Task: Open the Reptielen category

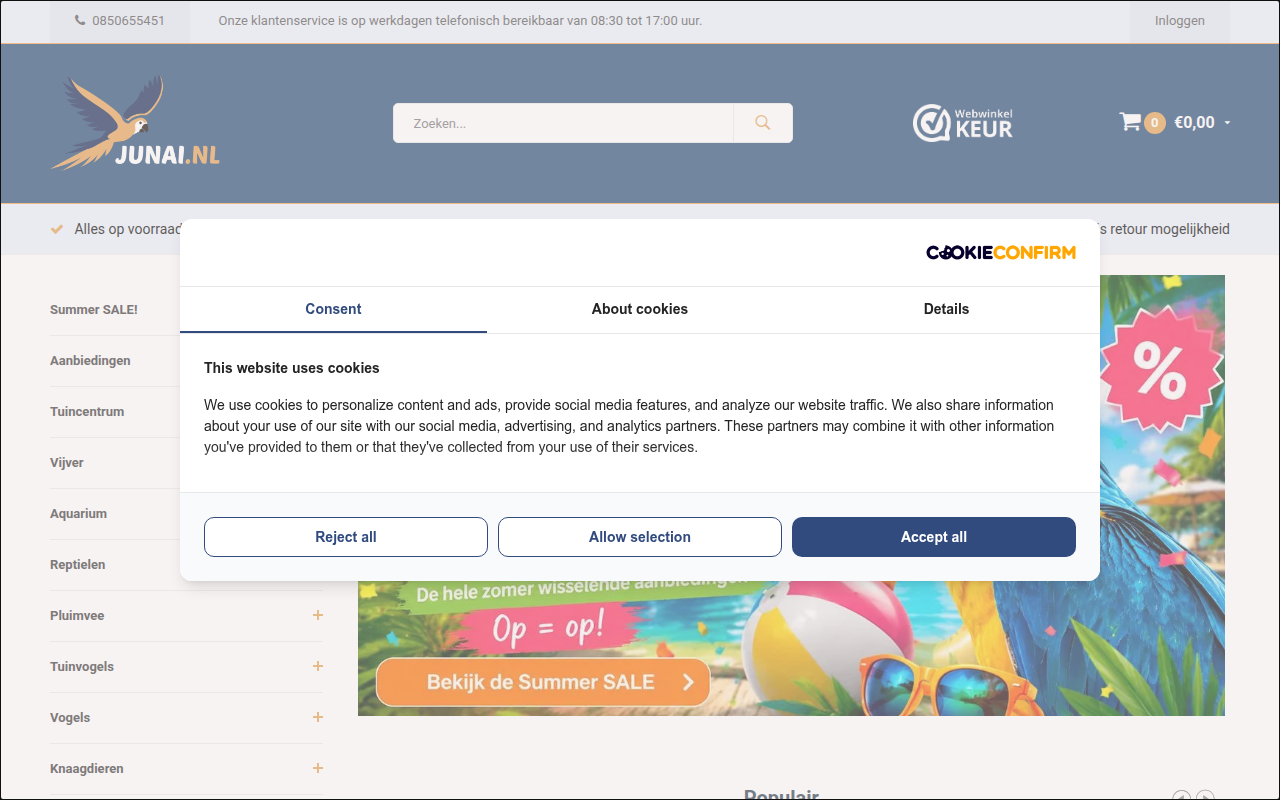Action: pyautogui.click(x=77, y=565)
